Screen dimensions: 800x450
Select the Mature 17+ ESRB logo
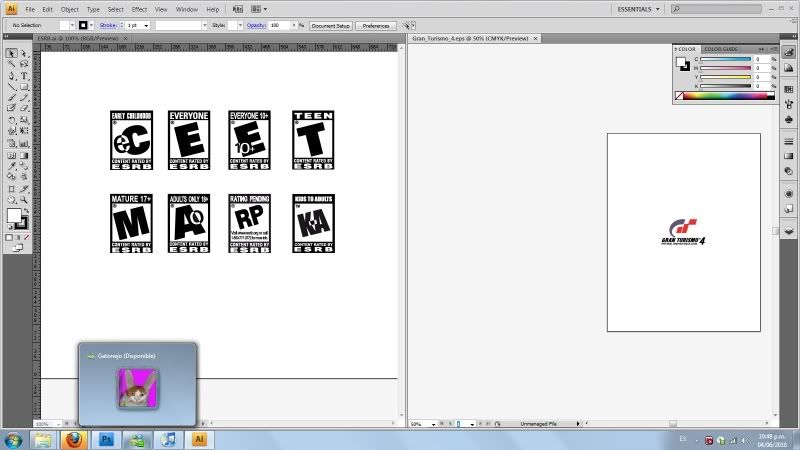pos(131,223)
